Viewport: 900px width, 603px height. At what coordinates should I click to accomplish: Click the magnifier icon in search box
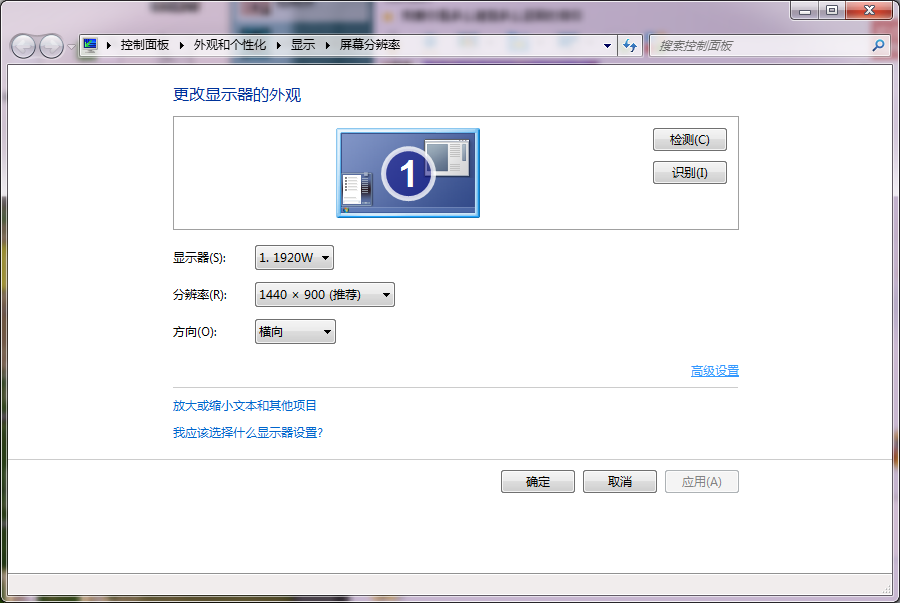(878, 45)
